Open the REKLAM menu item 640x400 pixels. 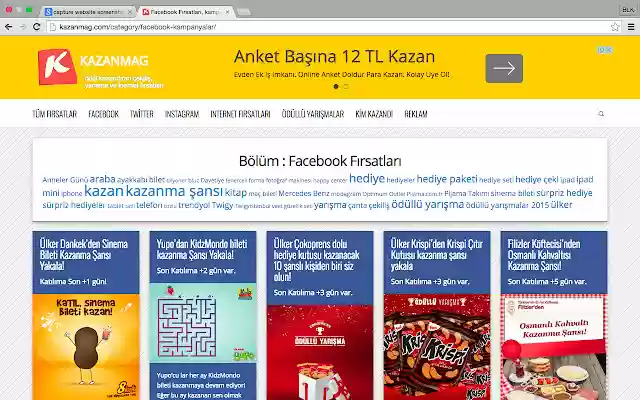416,114
